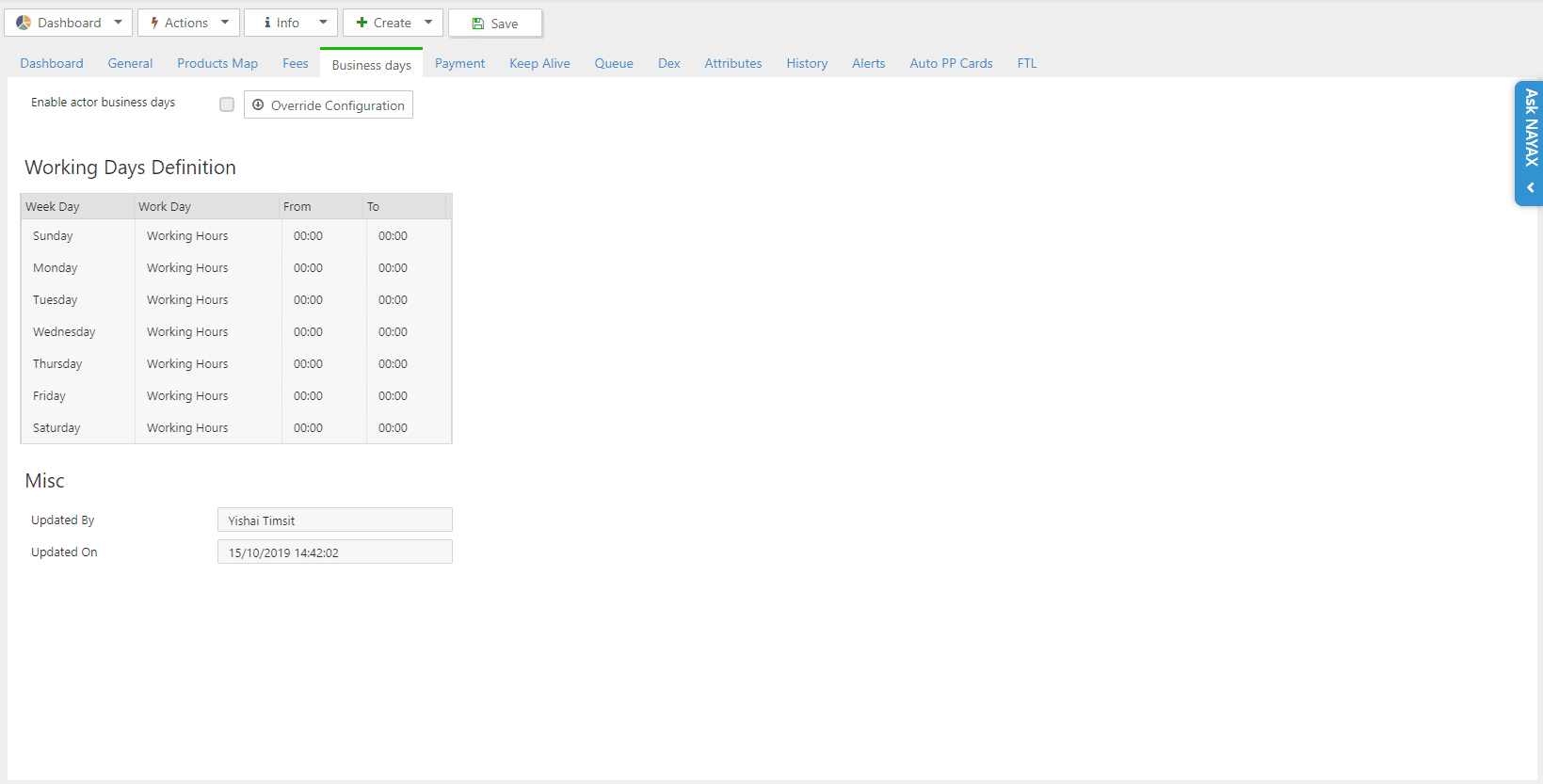Expand the Actions dropdown arrow
The width and height of the screenshot is (1543, 784).
click(x=225, y=23)
